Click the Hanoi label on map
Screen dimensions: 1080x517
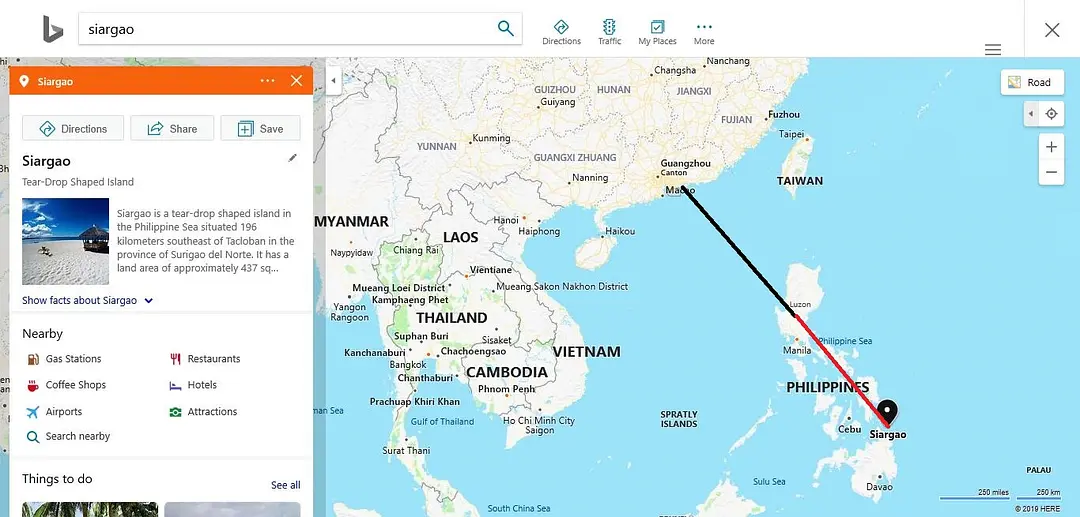click(506, 220)
